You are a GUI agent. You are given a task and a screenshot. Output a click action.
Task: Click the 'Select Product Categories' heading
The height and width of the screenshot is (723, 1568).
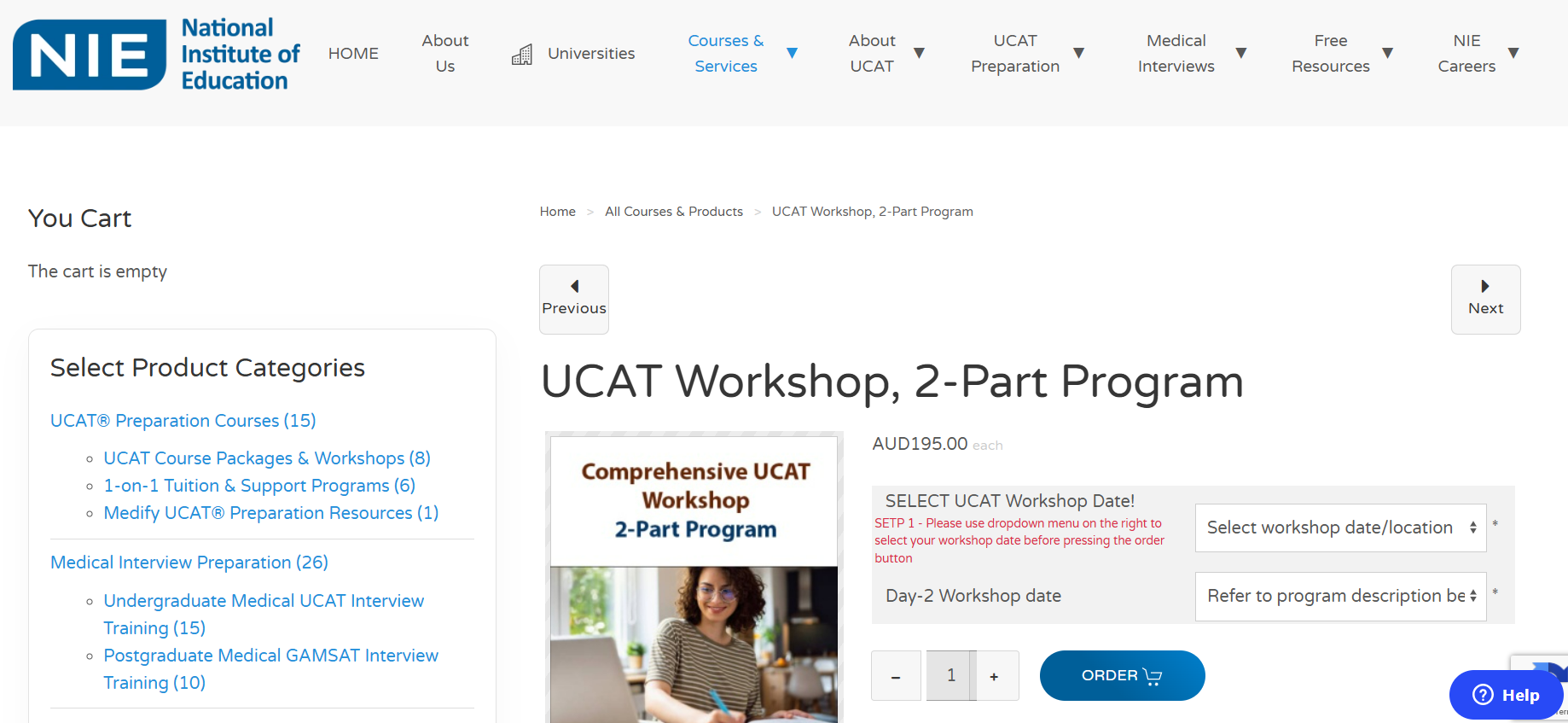(207, 368)
